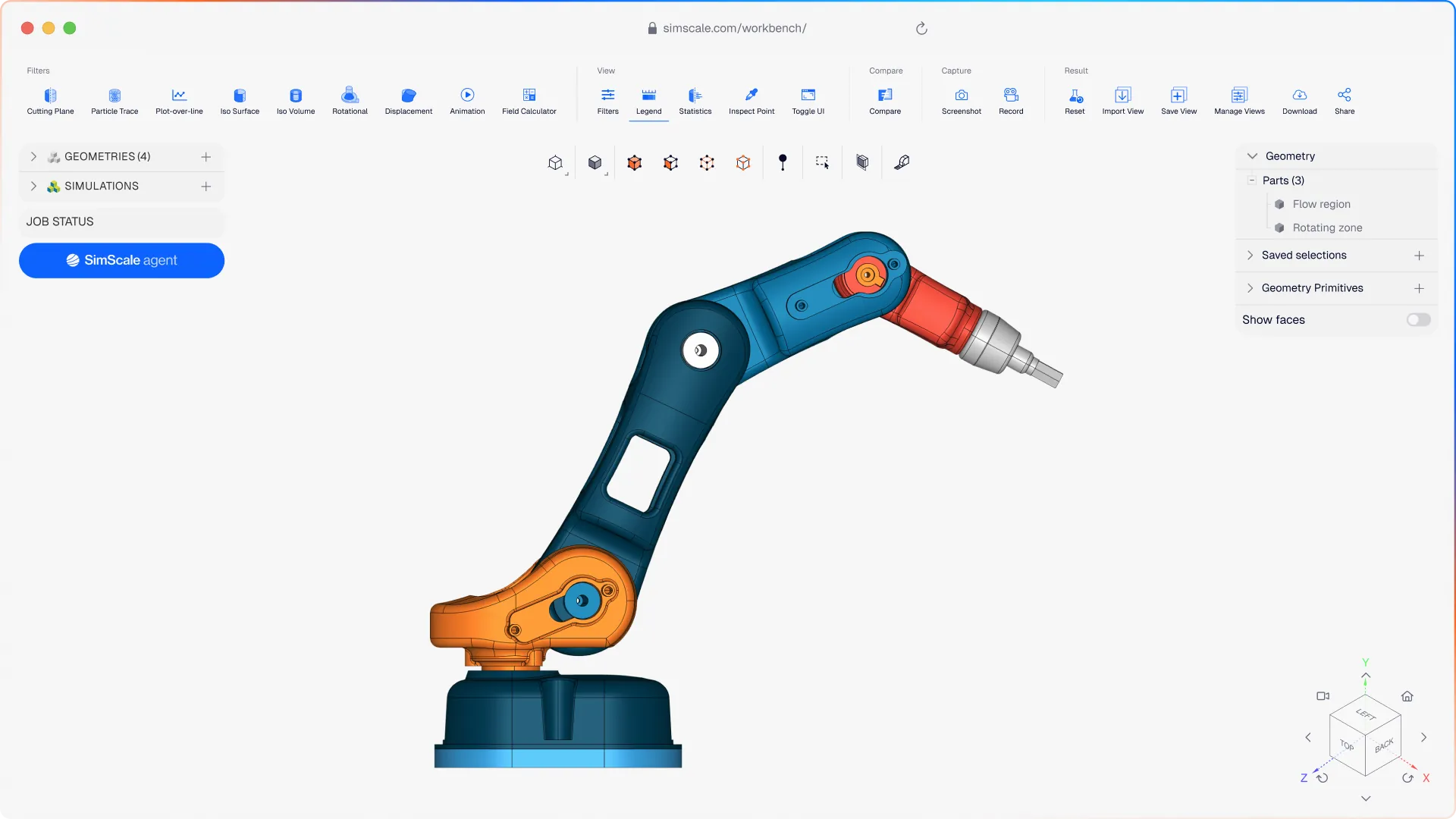Reload the simscale.com page
1456x819 pixels.
tap(921, 28)
